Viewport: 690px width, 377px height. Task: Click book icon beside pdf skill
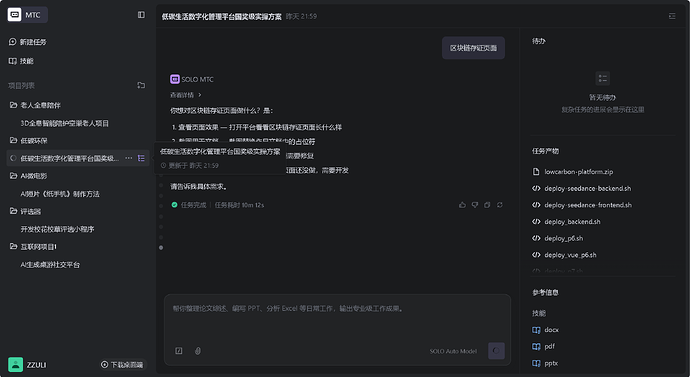pyautogui.click(x=536, y=347)
